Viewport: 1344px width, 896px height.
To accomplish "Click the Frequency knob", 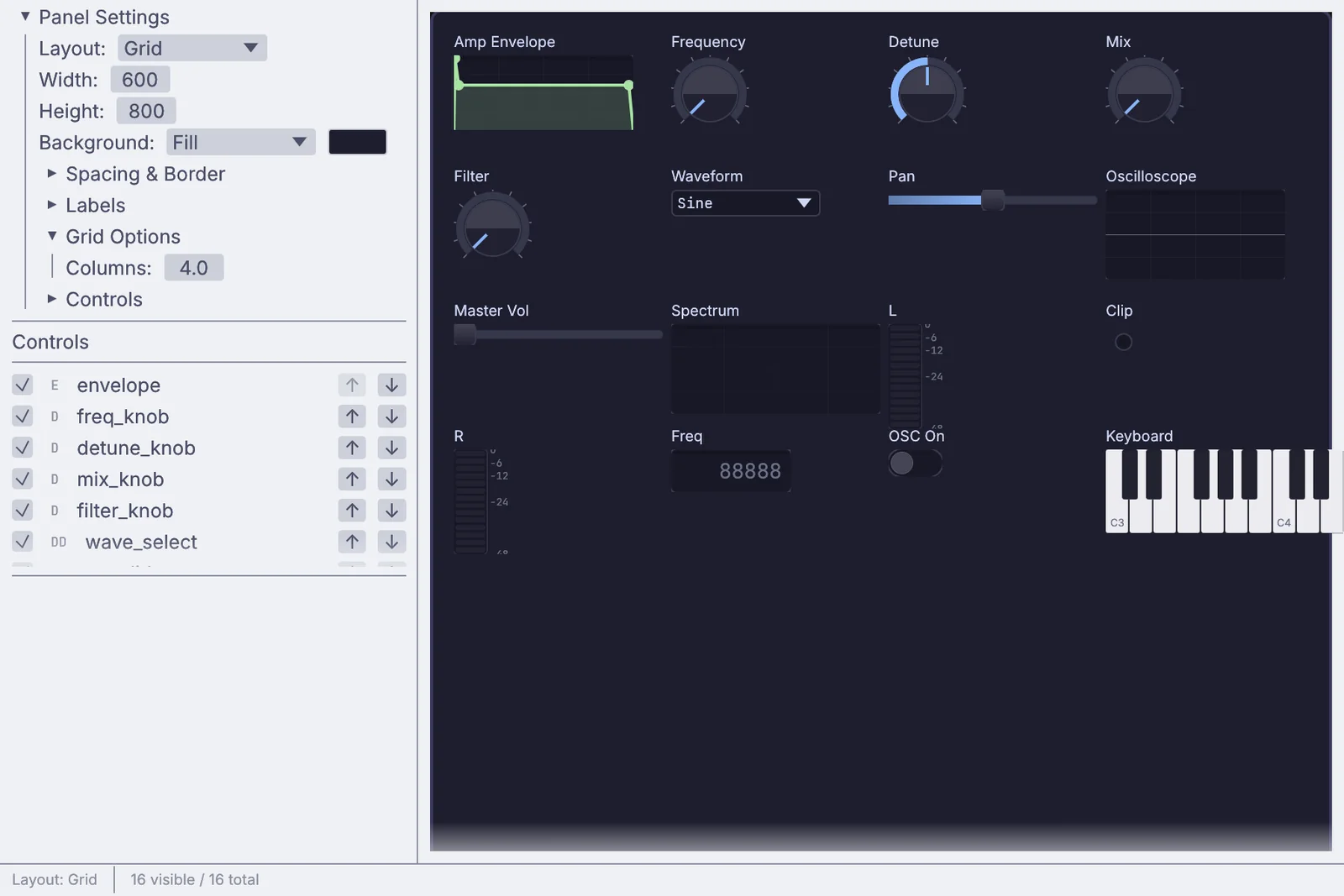I will coord(710,92).
